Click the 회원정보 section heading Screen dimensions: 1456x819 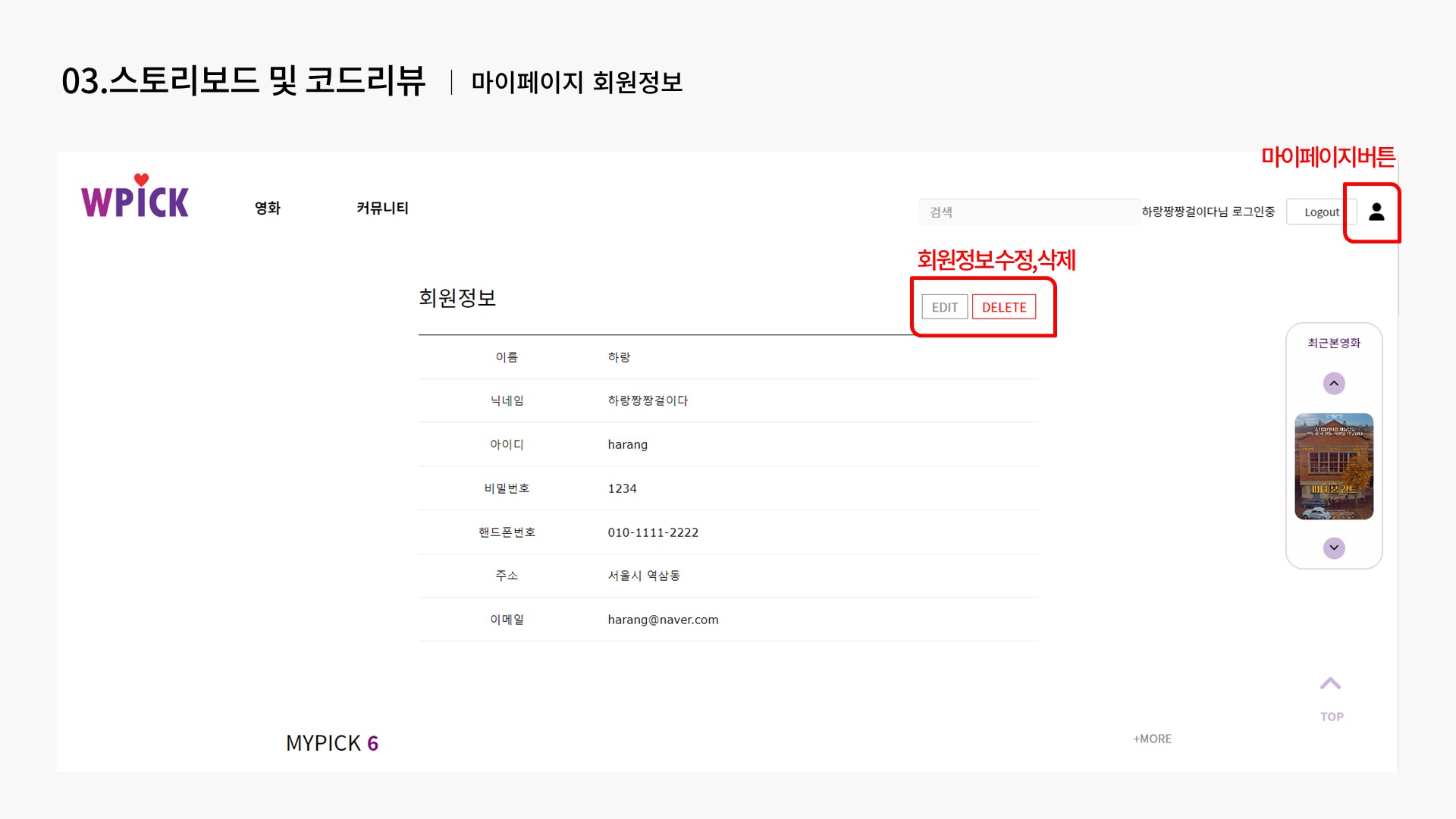click(x=457, y=298)
